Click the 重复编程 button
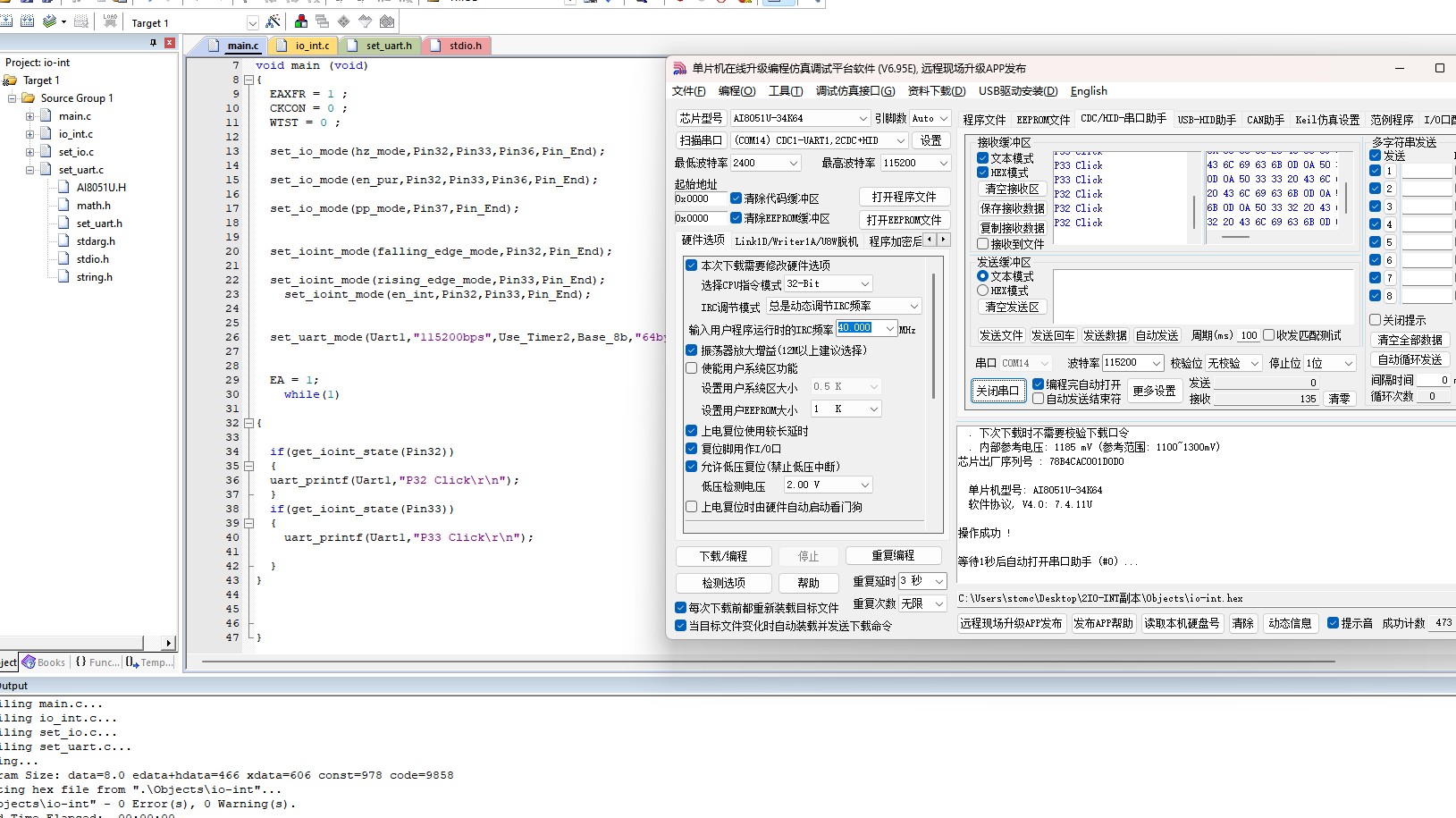This screenshot has width=1456, height=818. pos(893,556)
